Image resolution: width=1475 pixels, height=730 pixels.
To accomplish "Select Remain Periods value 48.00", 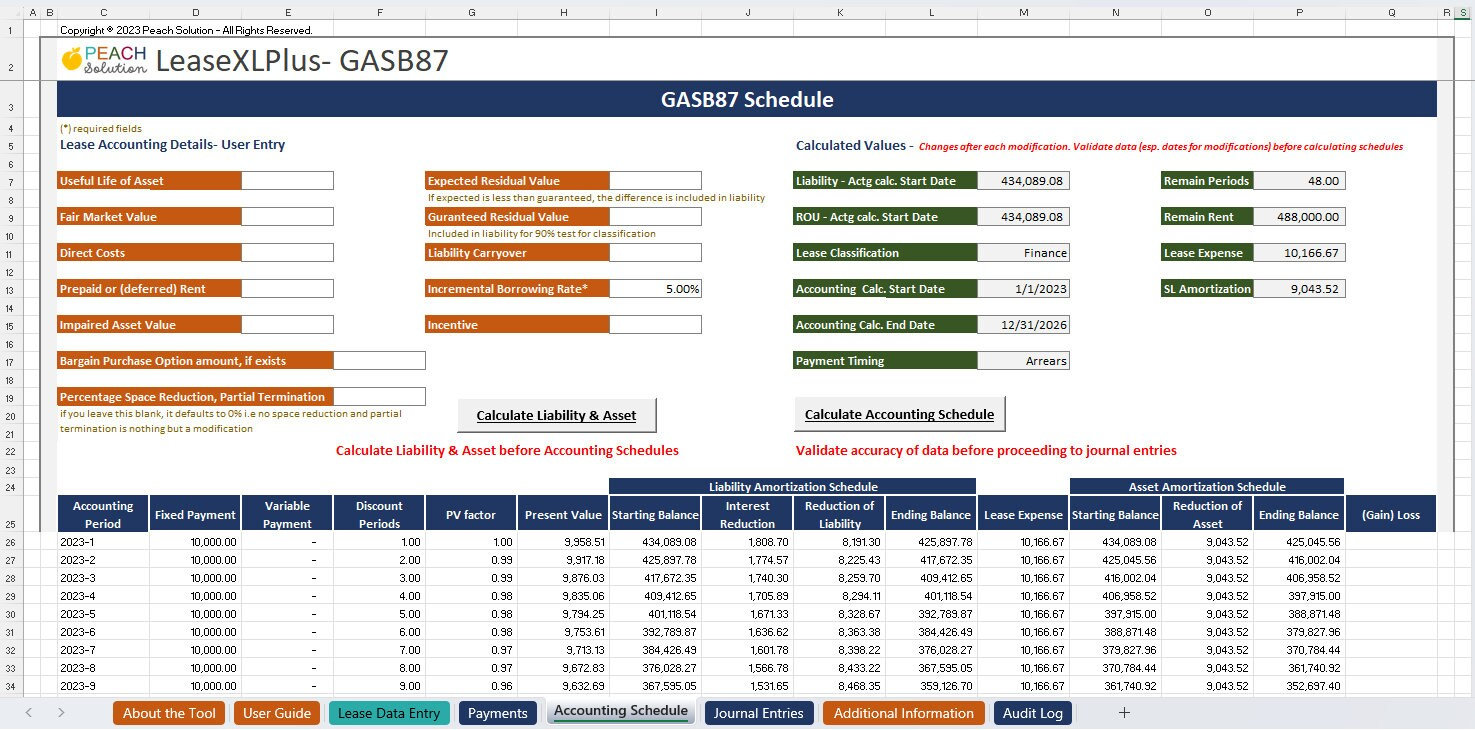I will pyautogui.click(x=1299, y=181).
